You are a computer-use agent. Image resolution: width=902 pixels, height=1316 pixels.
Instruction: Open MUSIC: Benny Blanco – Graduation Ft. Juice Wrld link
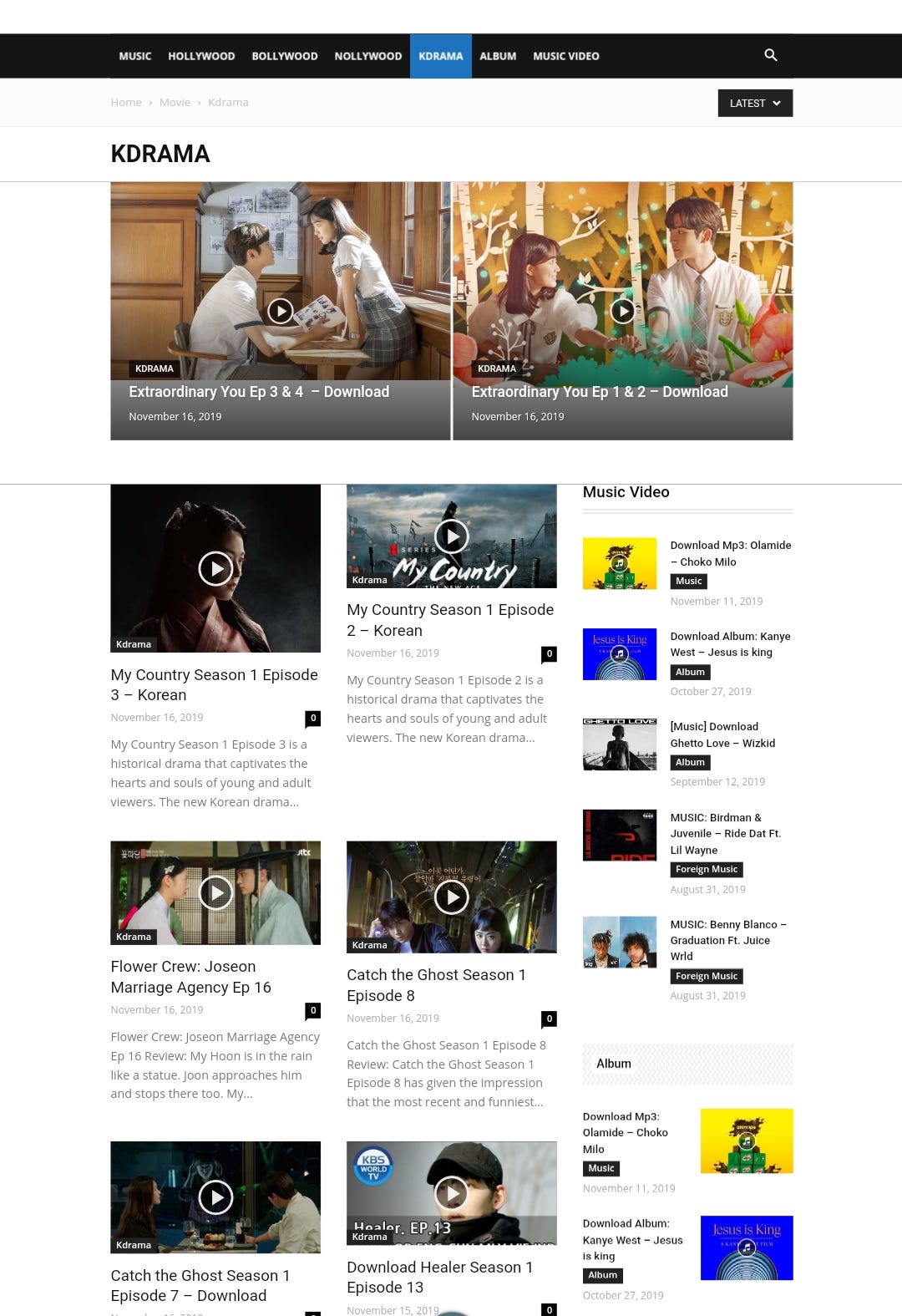tap(729, 941)
